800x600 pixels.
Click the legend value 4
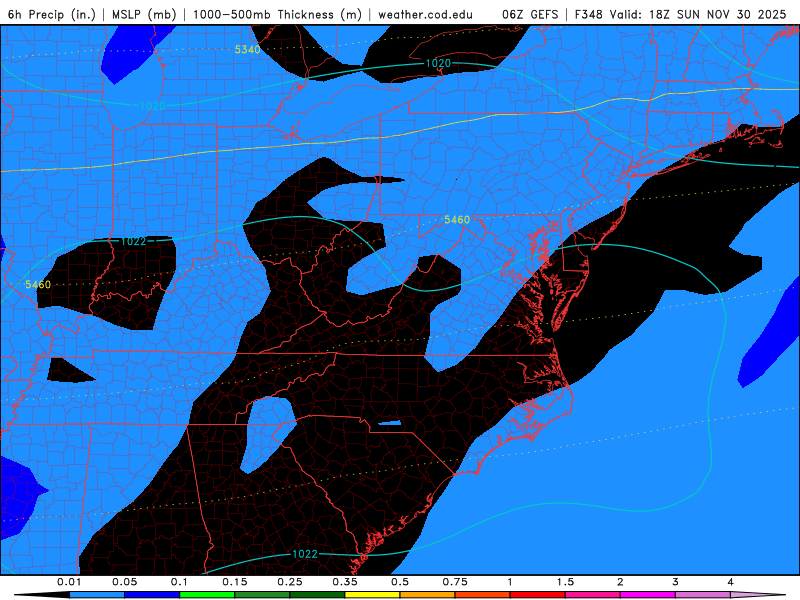click(x=731, y=582)
